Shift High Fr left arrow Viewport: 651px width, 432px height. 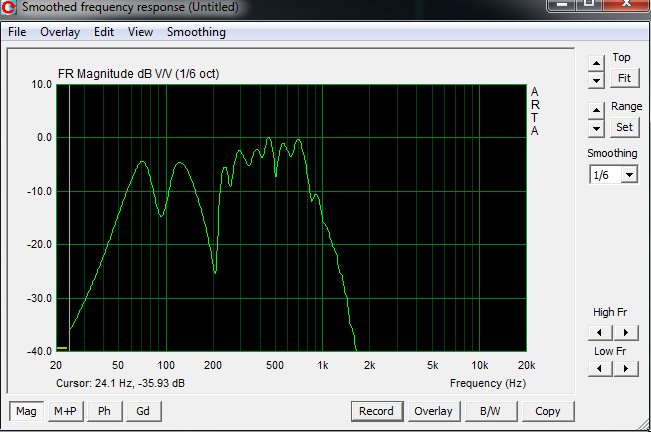[600, 332]
